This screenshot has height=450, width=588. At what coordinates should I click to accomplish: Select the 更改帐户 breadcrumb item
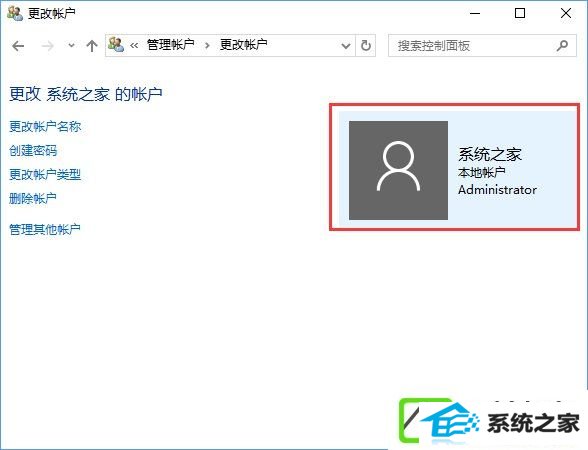click(x=243, y=45)
